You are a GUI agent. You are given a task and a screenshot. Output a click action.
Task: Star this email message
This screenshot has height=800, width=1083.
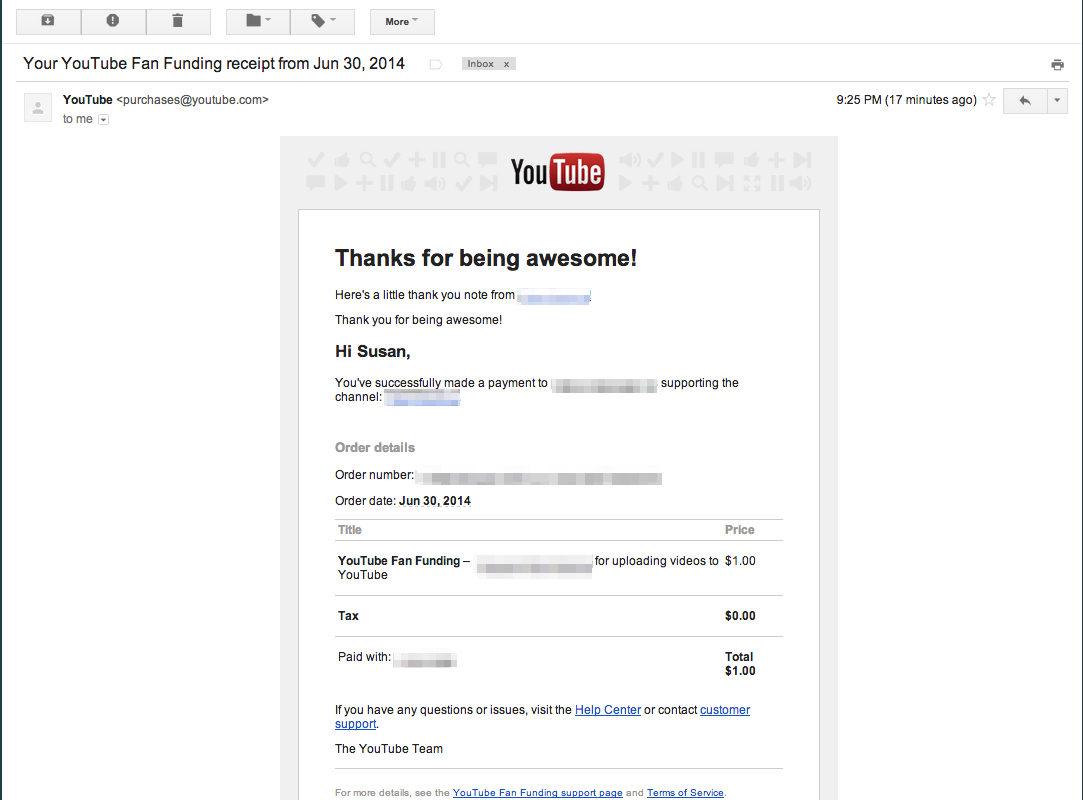(989, 99)
